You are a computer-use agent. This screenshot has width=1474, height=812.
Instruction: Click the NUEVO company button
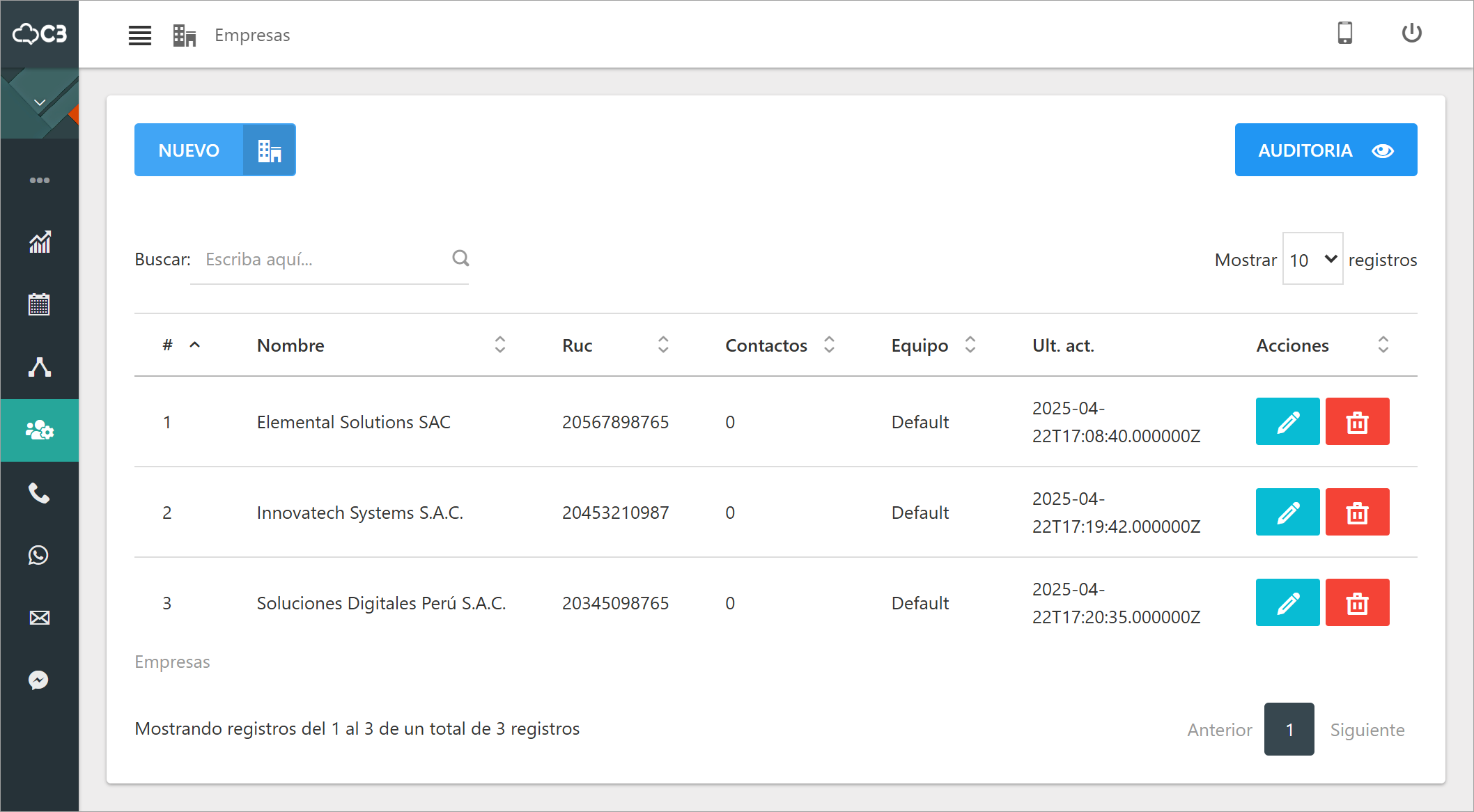coord(215,150)
